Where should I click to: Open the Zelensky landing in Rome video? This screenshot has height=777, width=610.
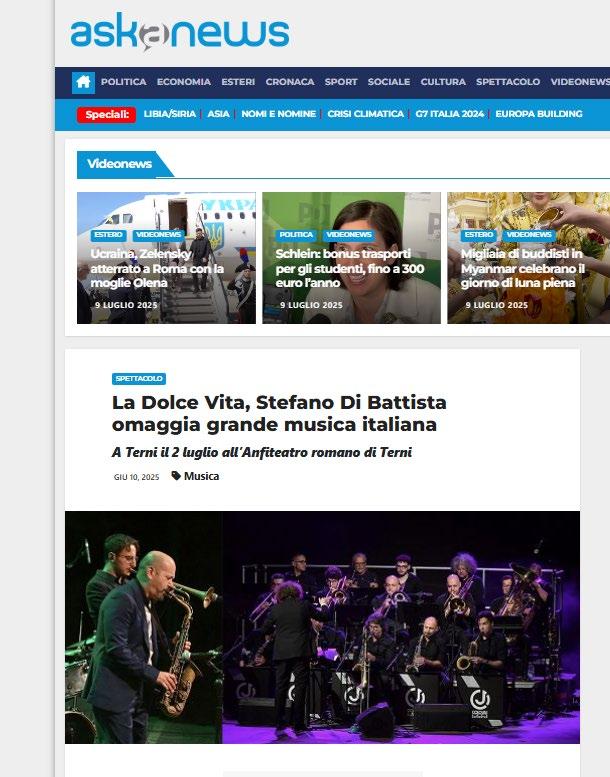[x=157, y=268]
